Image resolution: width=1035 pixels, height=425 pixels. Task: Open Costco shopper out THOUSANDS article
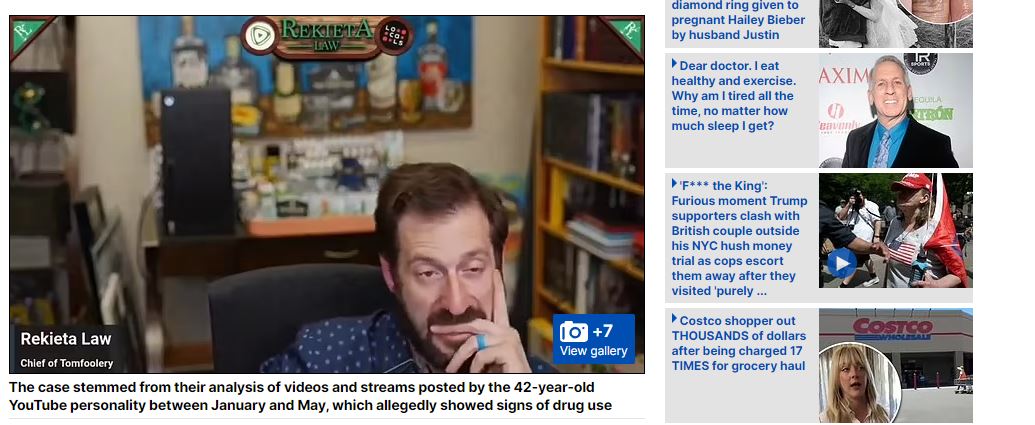[x=739, y=343]
